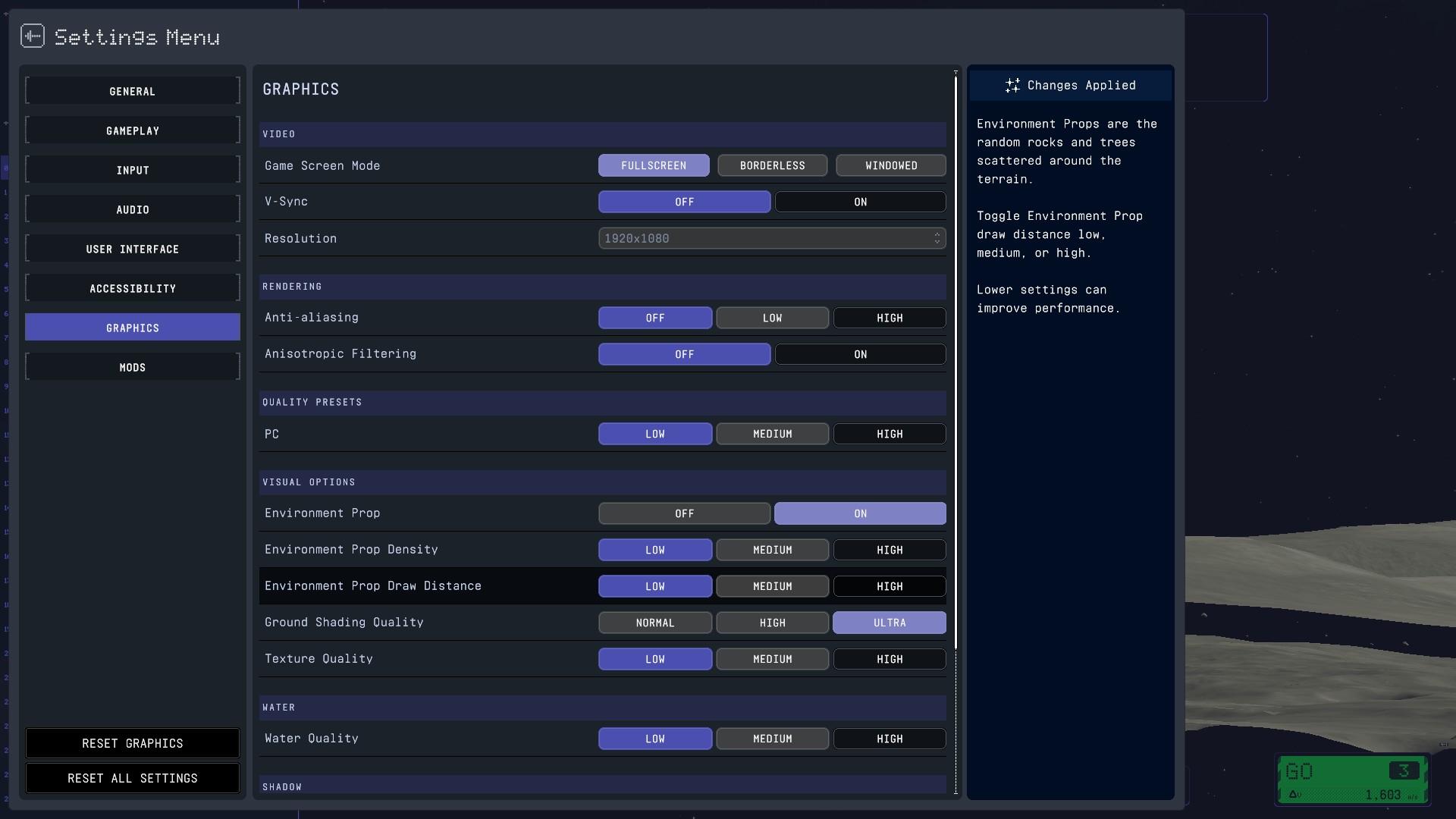Click the Rendering section header

click(603, 287)
